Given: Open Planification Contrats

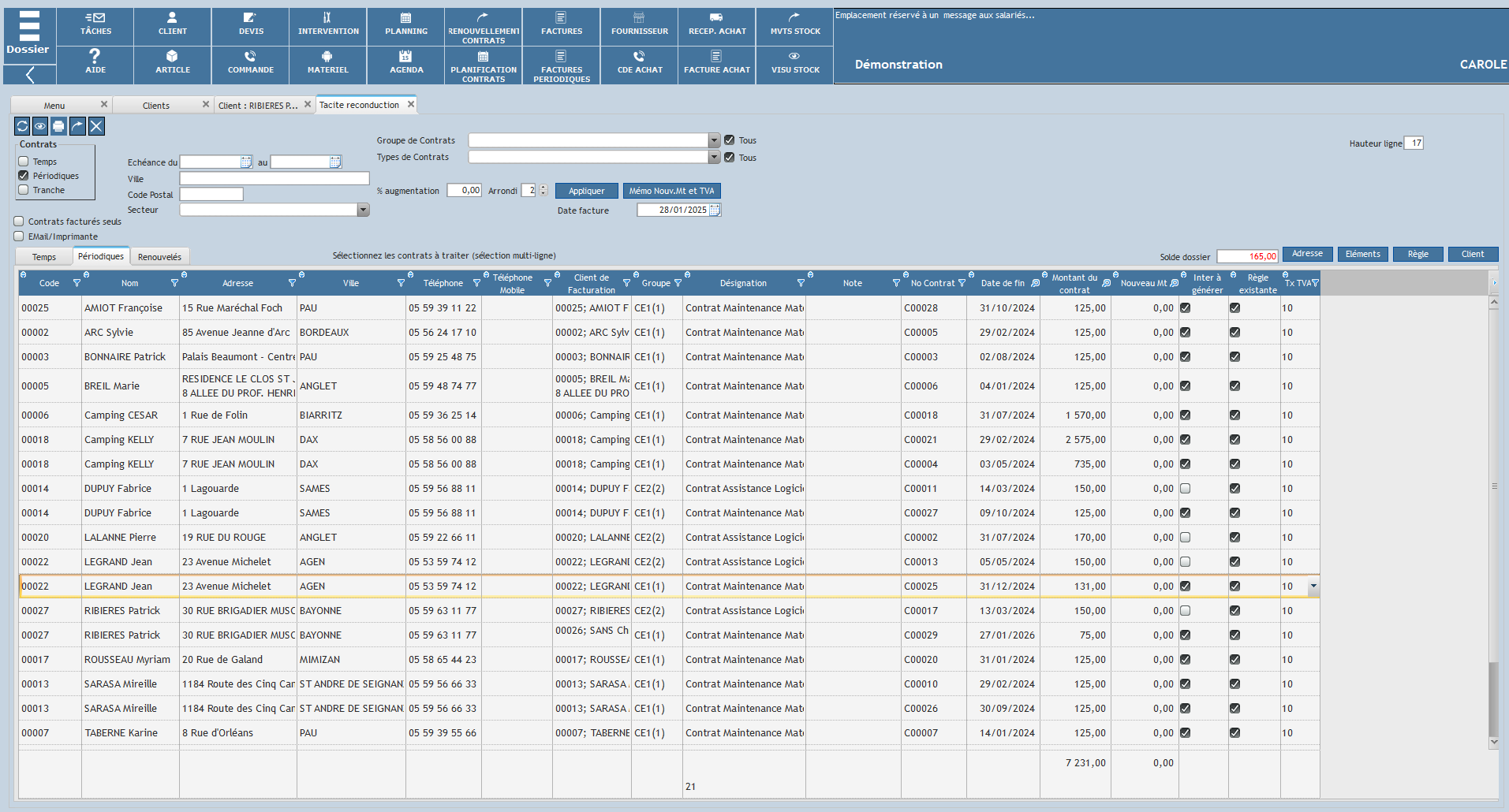Looking at the screenshot, I should 484,65.
